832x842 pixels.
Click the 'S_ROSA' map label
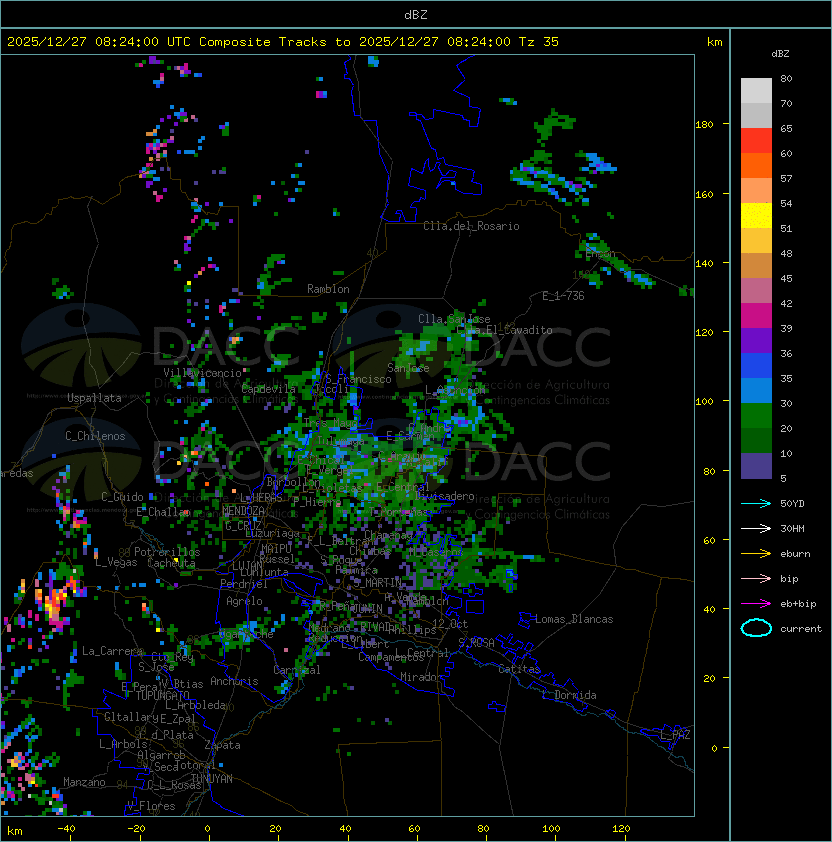[x=476, y=643]
